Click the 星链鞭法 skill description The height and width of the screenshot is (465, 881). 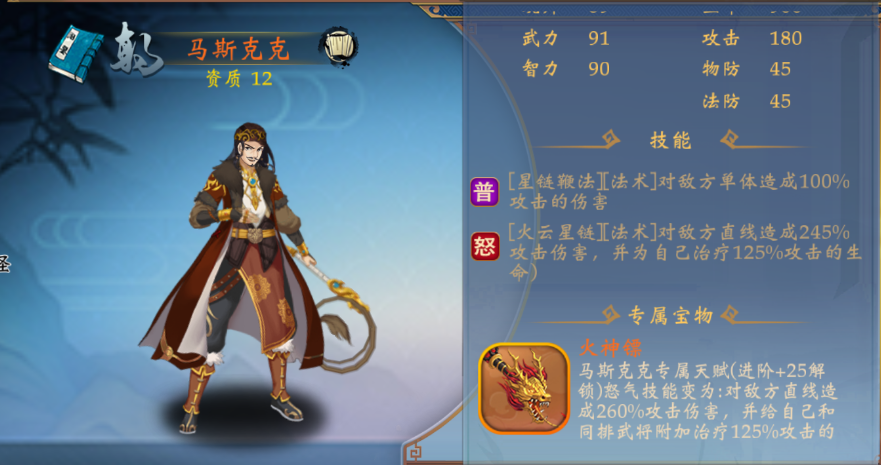[x=679, y=192]
